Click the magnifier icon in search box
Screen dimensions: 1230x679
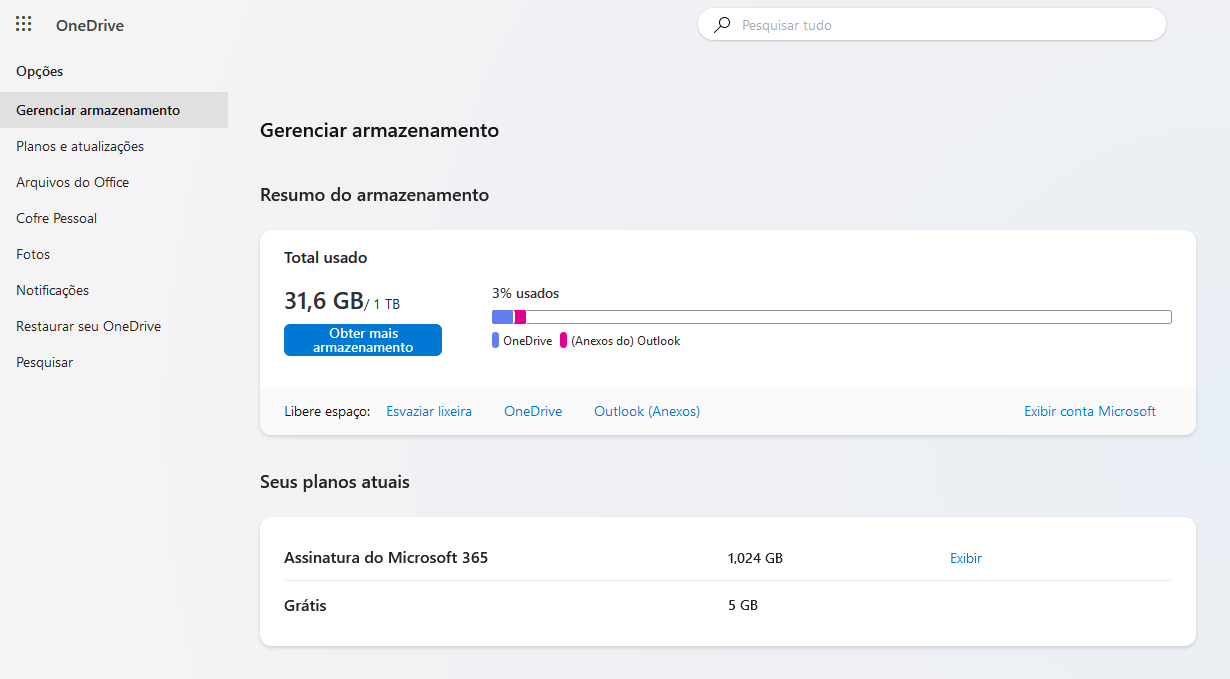722,25
